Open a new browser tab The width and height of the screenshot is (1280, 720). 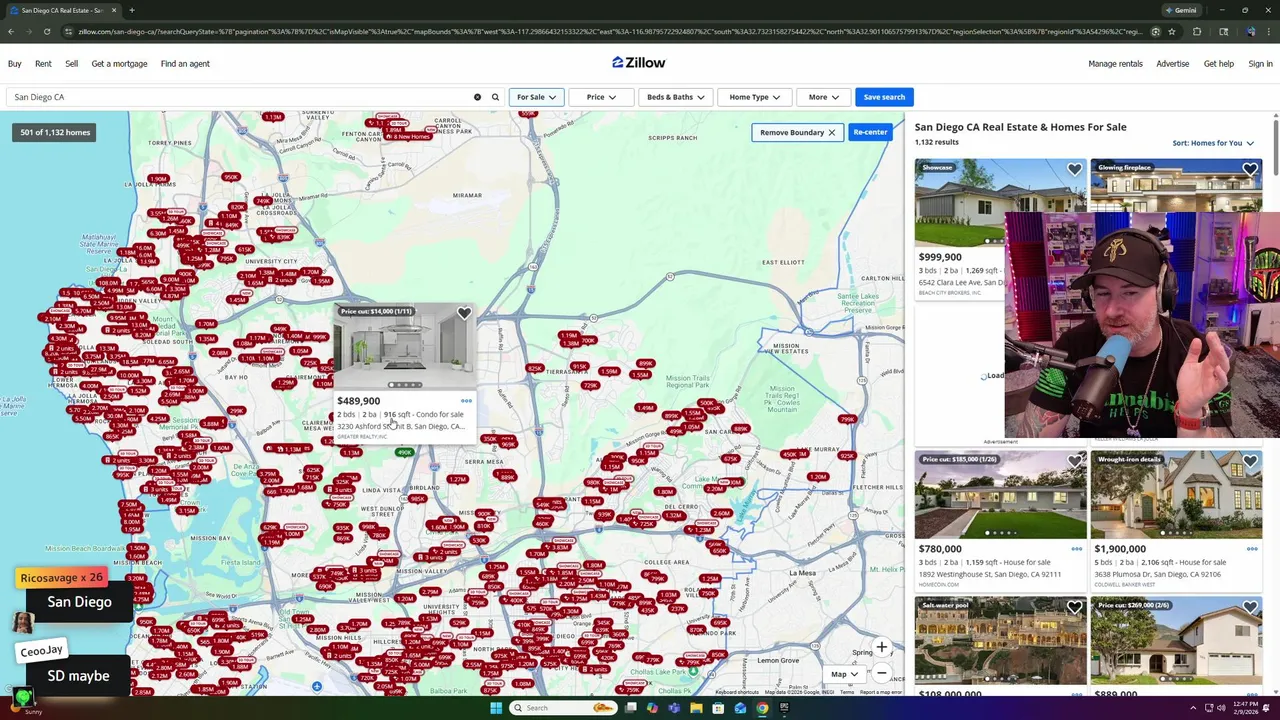pyautogui.click(x=131, y=10)
